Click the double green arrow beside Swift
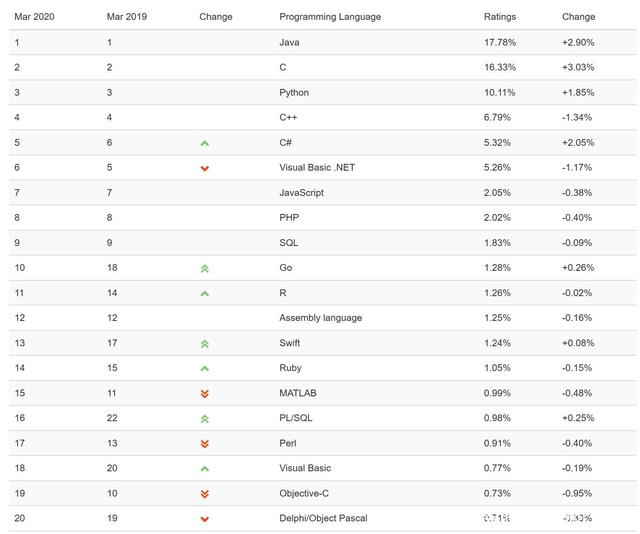Screen dimensions: 640x534 pyautogui.click(x=205, y=344)
